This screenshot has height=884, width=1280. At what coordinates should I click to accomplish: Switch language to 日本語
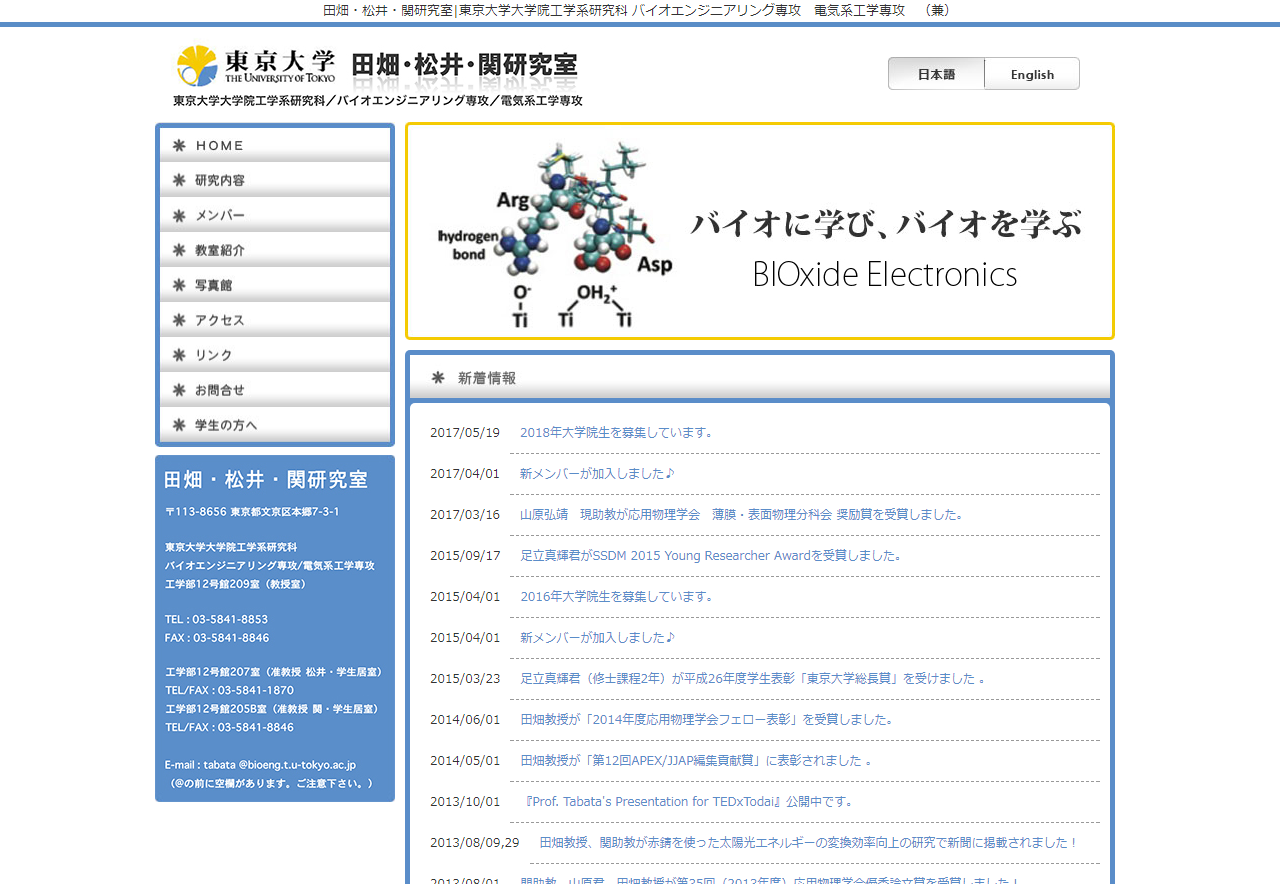[936, 74]
